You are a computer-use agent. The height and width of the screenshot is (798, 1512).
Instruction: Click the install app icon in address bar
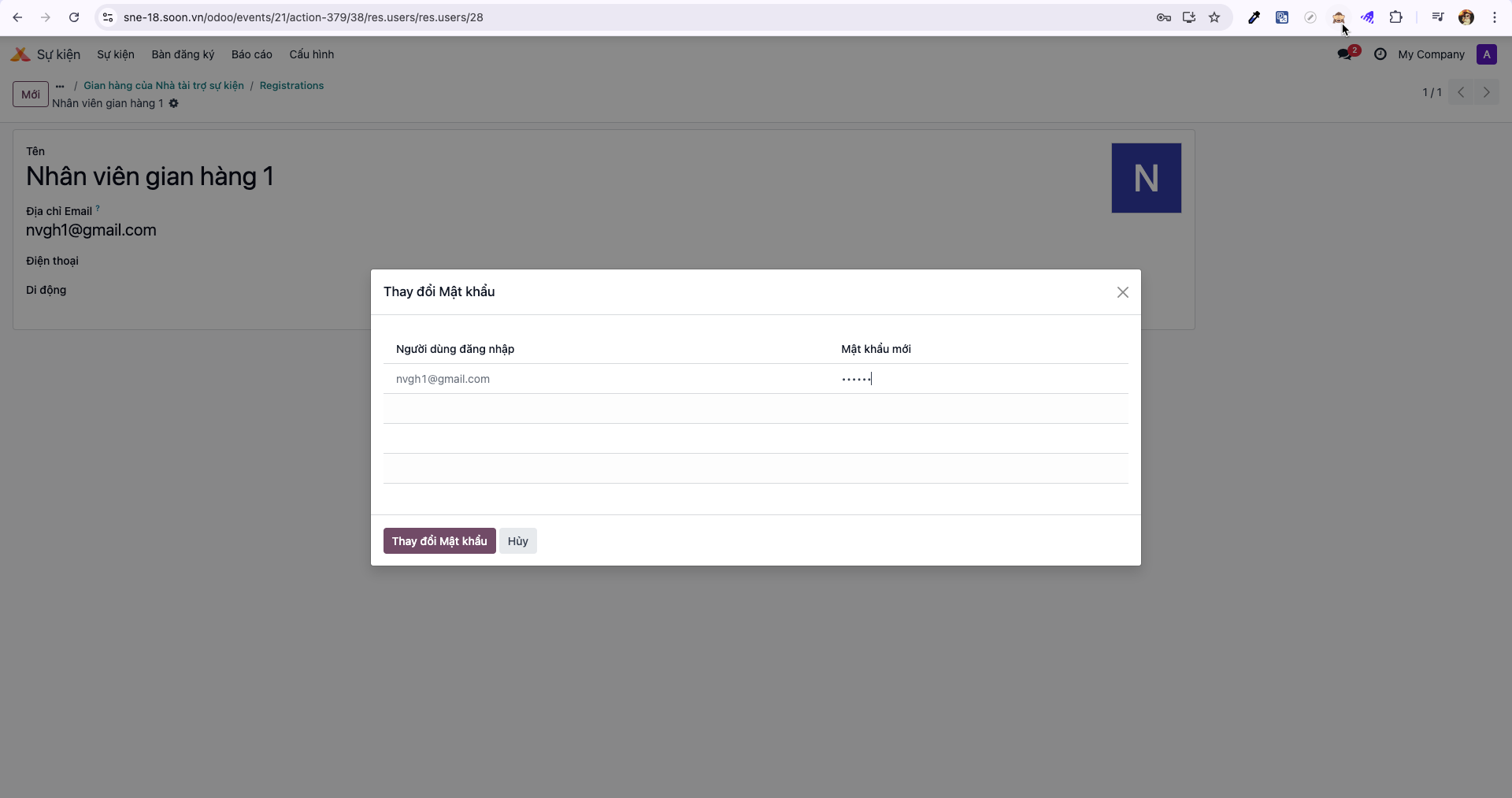pos(1189,17)
